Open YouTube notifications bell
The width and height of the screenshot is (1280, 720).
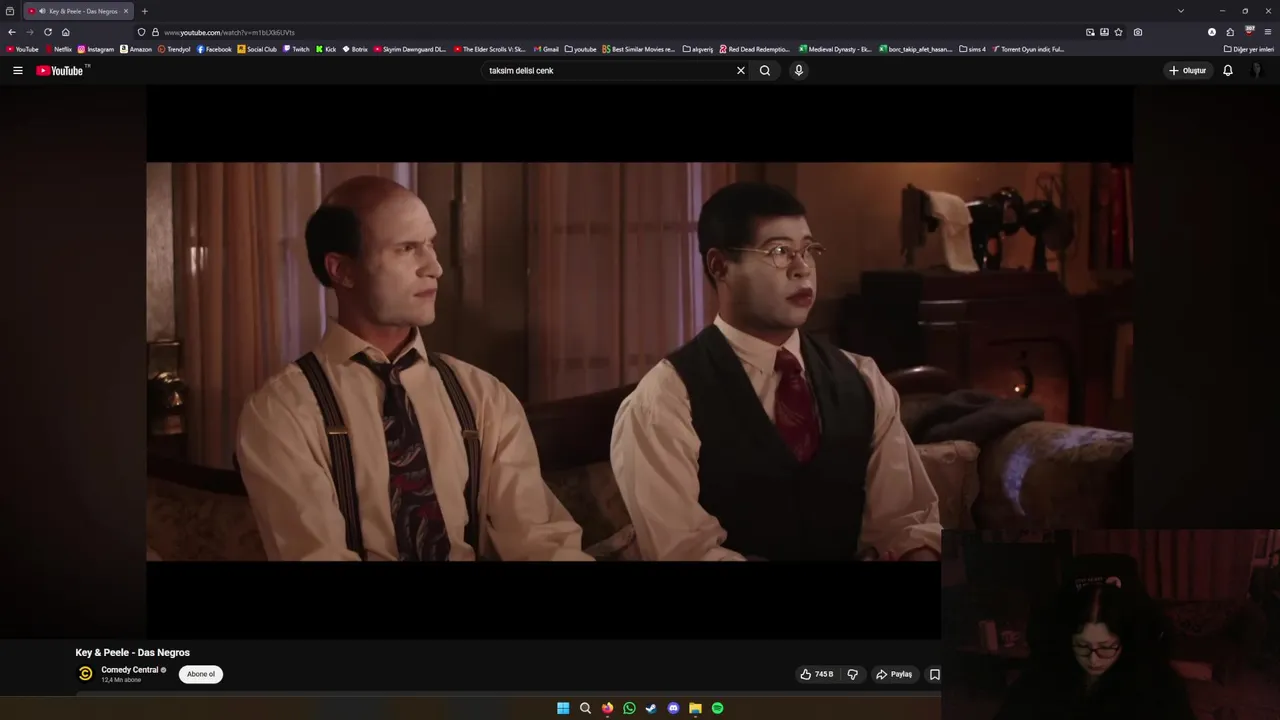(1228, 70)
